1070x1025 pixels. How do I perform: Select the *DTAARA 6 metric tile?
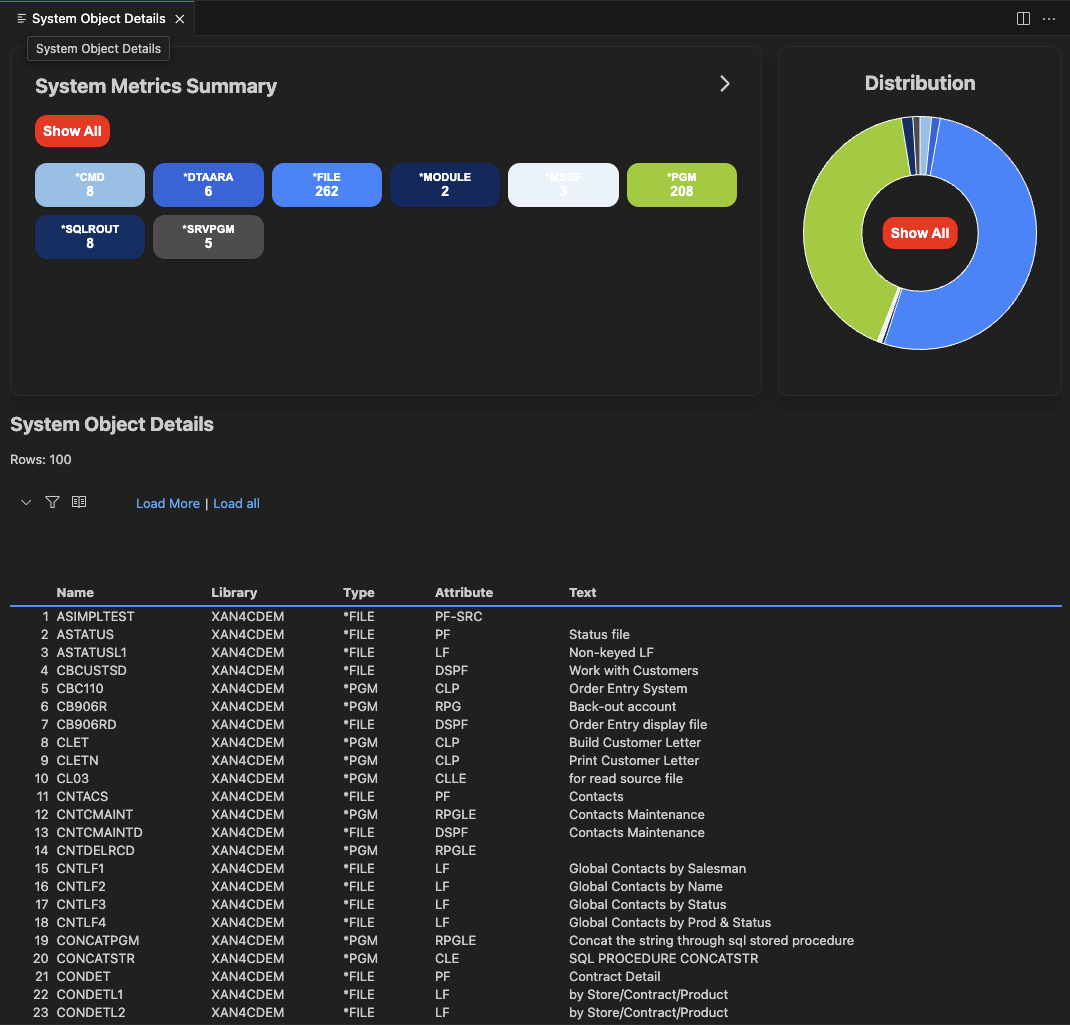pos(208,185)
